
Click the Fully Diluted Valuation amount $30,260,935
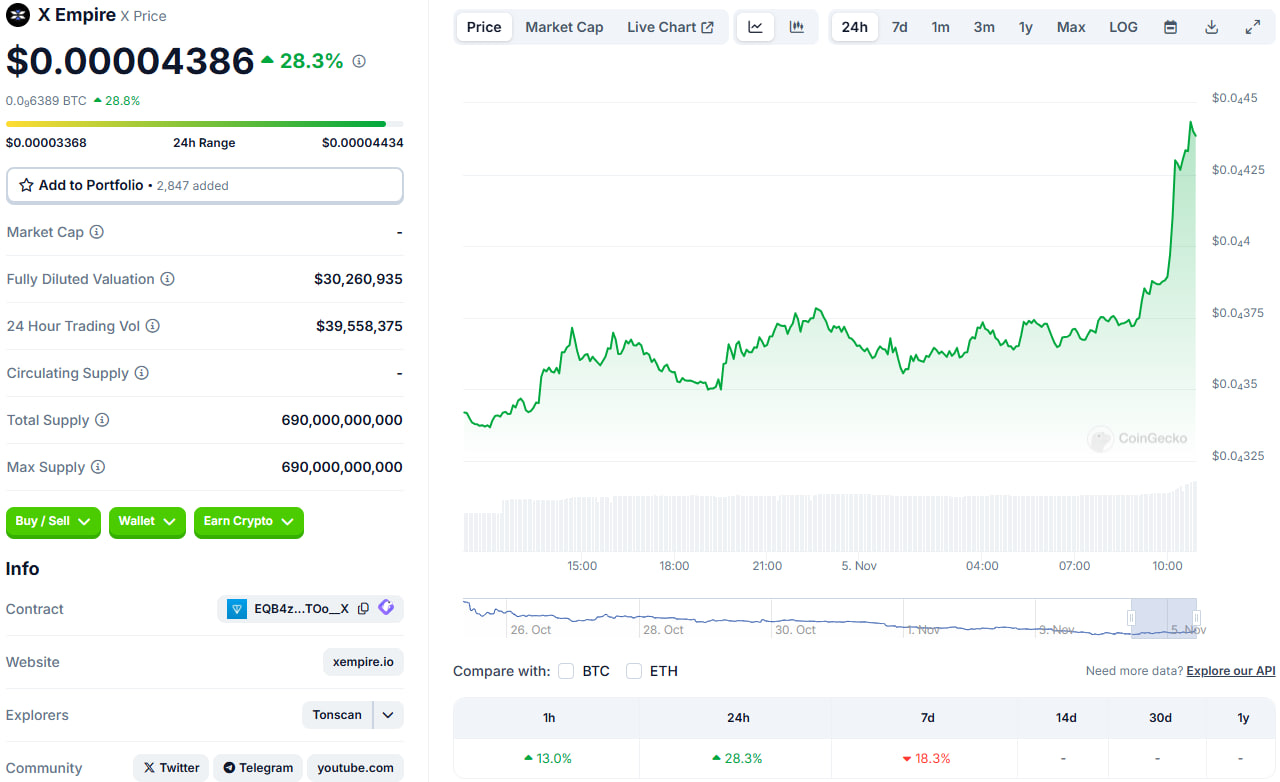(358, 279)
